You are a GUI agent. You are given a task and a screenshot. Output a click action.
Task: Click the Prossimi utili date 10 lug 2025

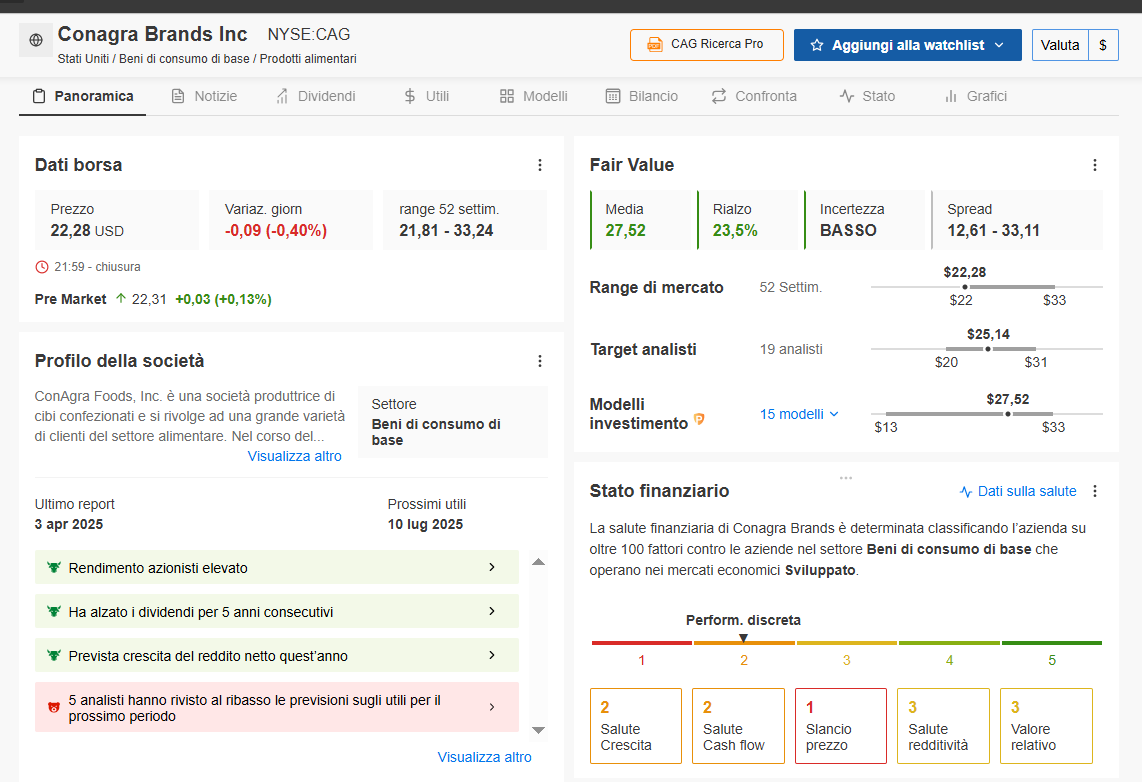[425, 524]
